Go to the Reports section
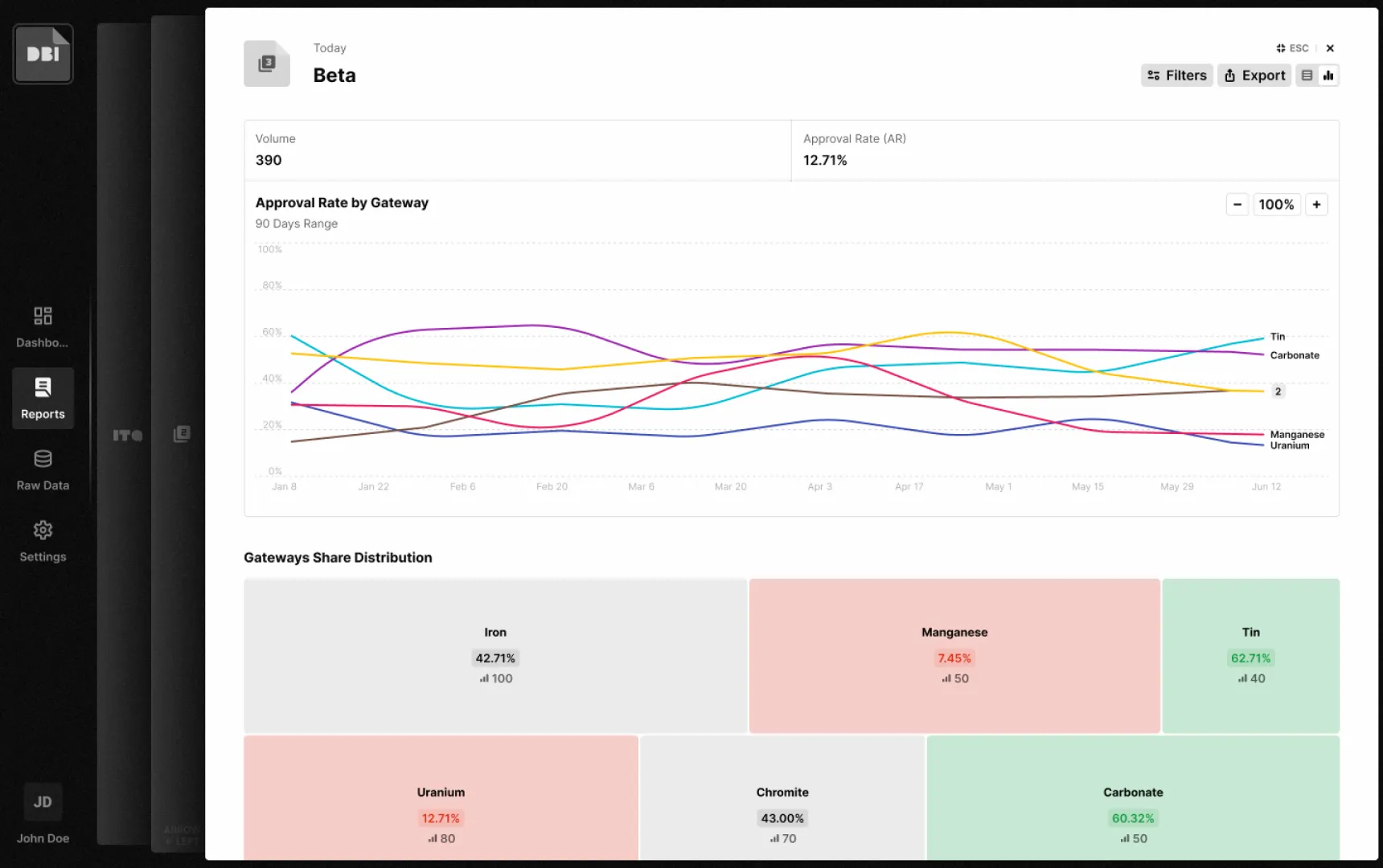 [x=43, y=398]
